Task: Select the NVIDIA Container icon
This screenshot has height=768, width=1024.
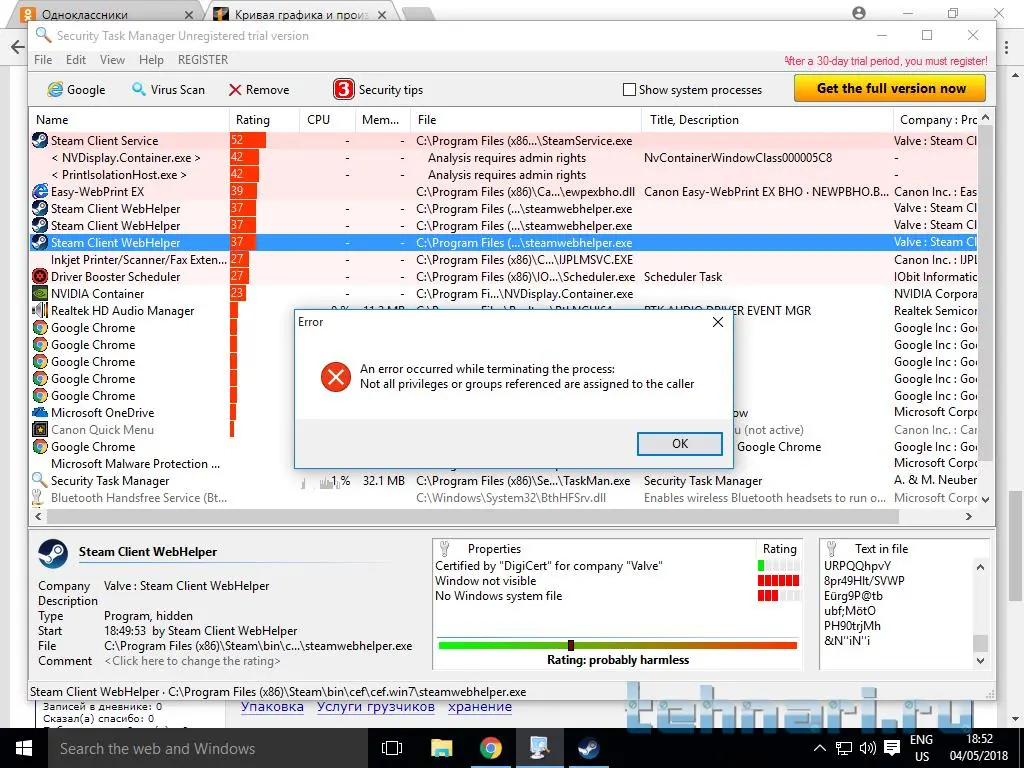Action: click(x=40, y=293)
